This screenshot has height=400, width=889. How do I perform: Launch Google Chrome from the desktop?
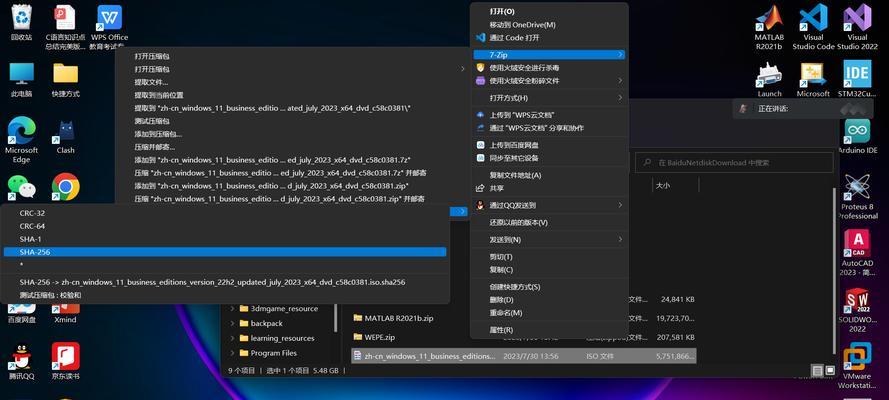65,187
